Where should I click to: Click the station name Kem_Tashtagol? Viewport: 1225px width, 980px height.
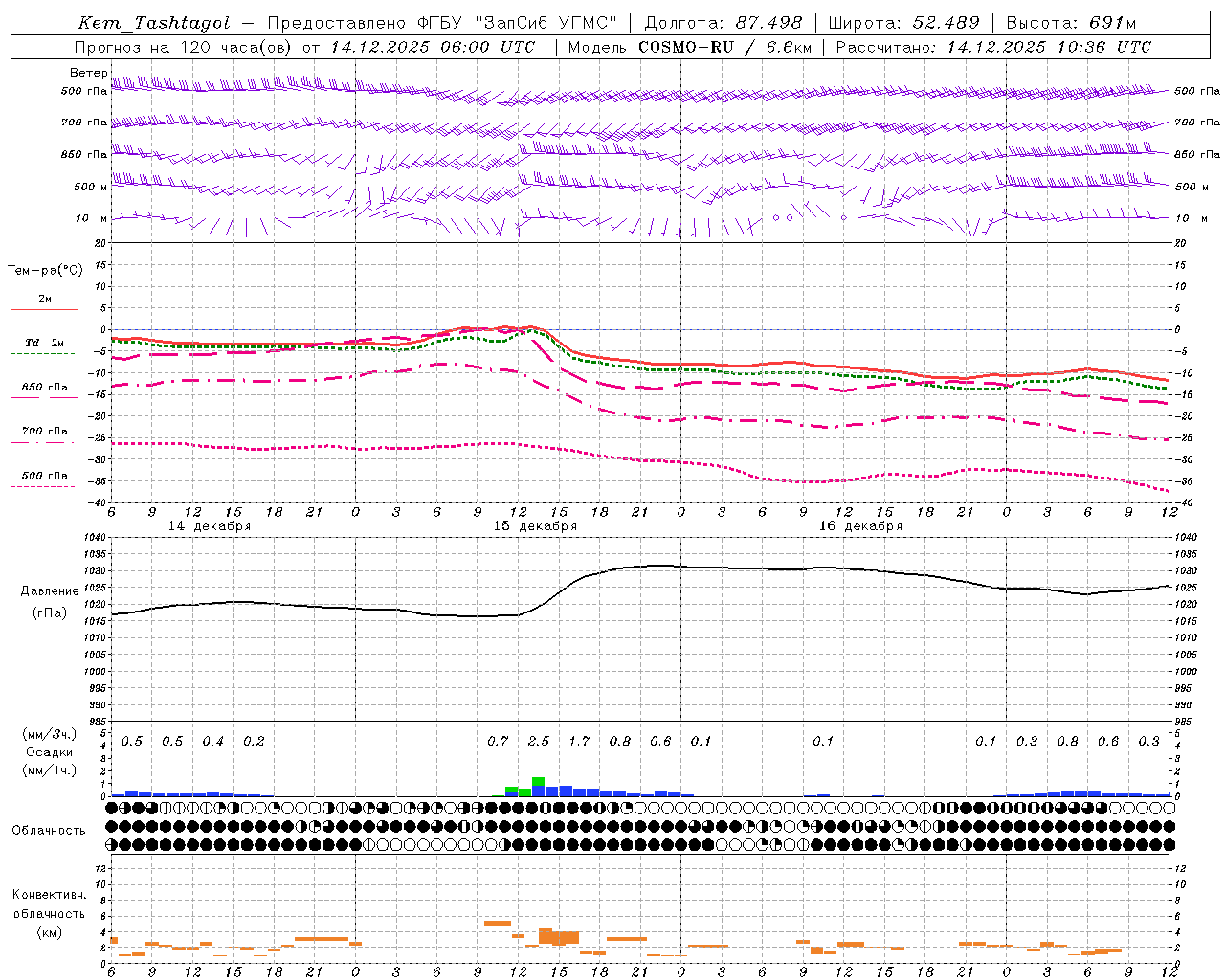[154, 23]
